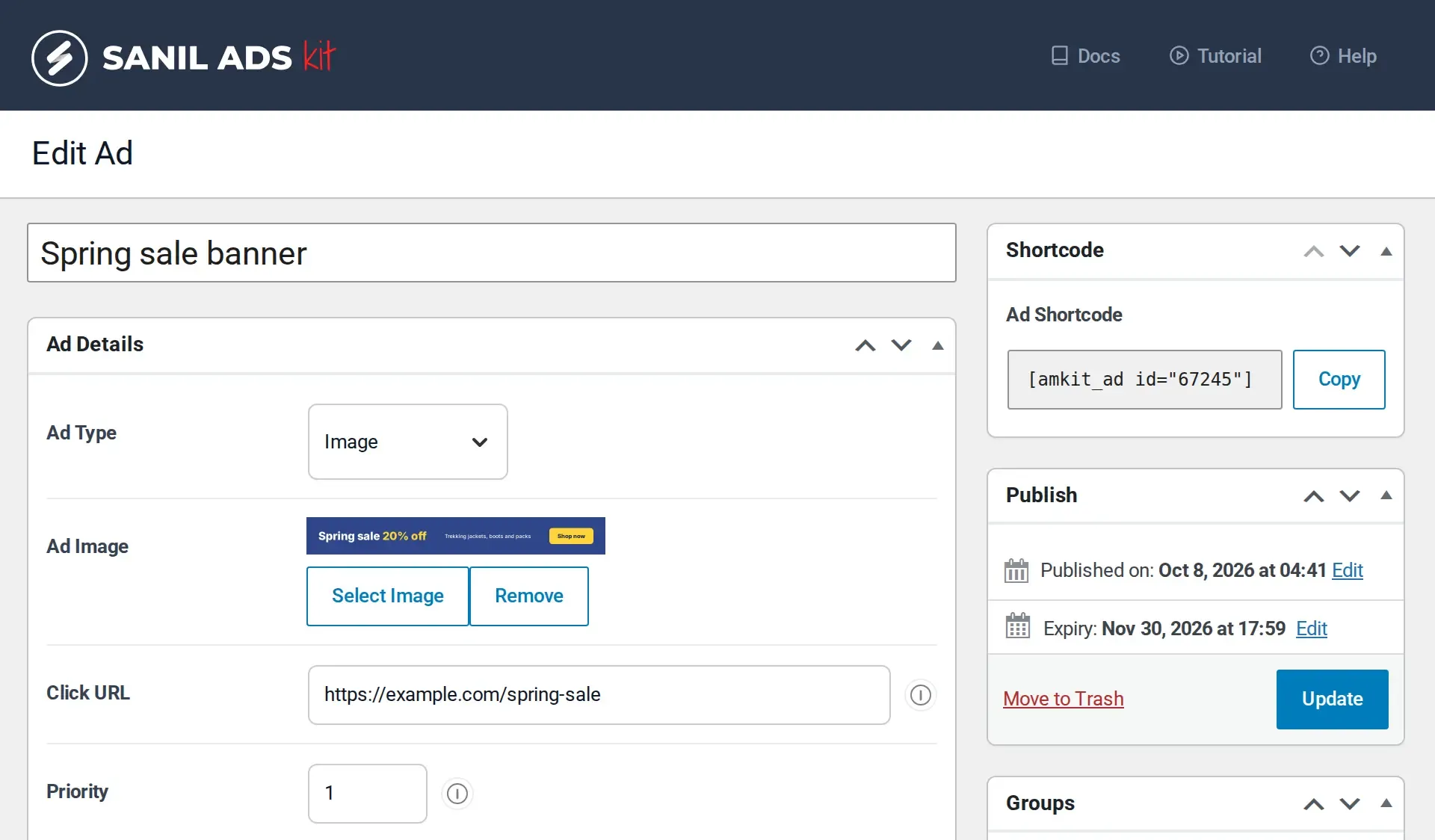
Task: Copy the ad shortcode
Action: 1339,380
